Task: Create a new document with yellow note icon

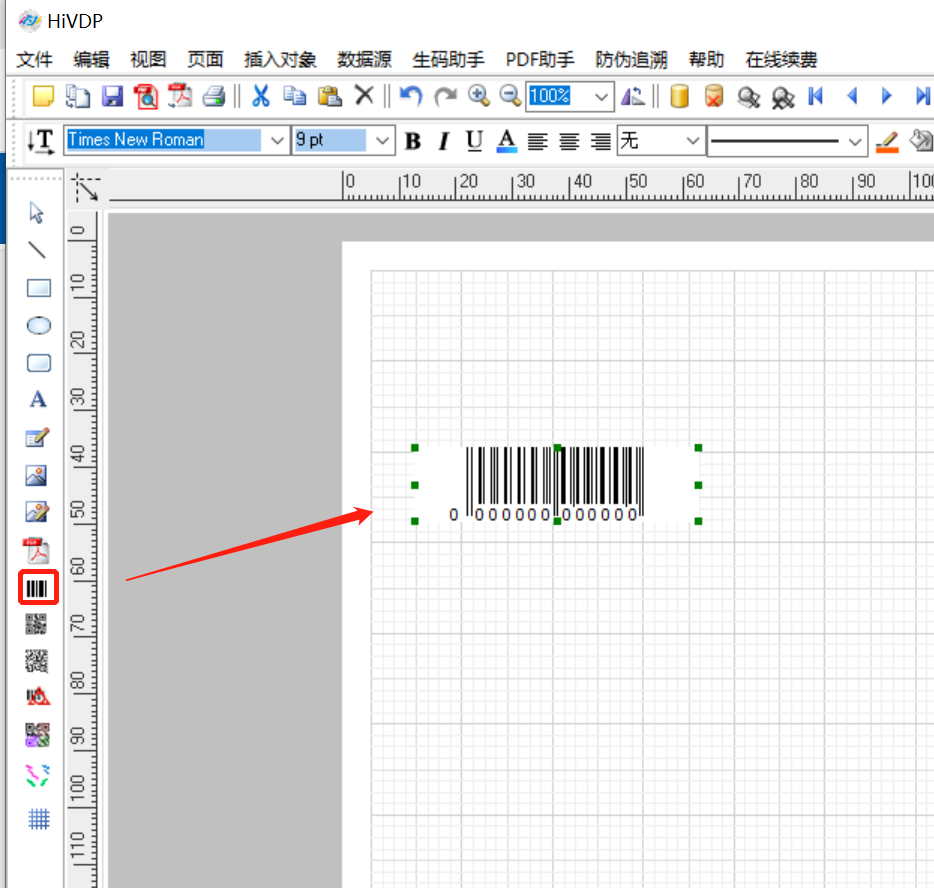Action: point(43,96)
